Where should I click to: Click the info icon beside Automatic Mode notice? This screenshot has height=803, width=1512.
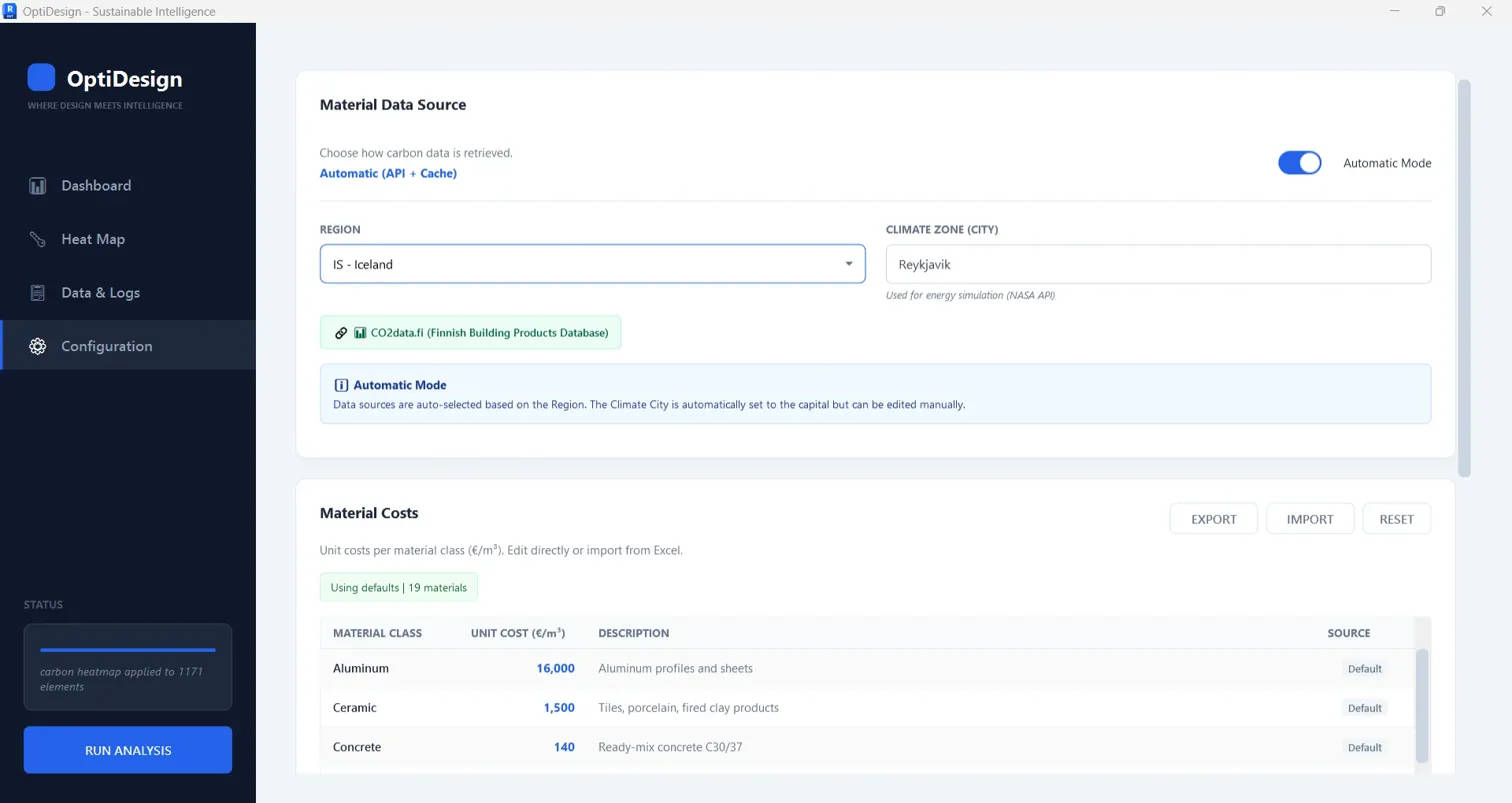tap(341, 385)
